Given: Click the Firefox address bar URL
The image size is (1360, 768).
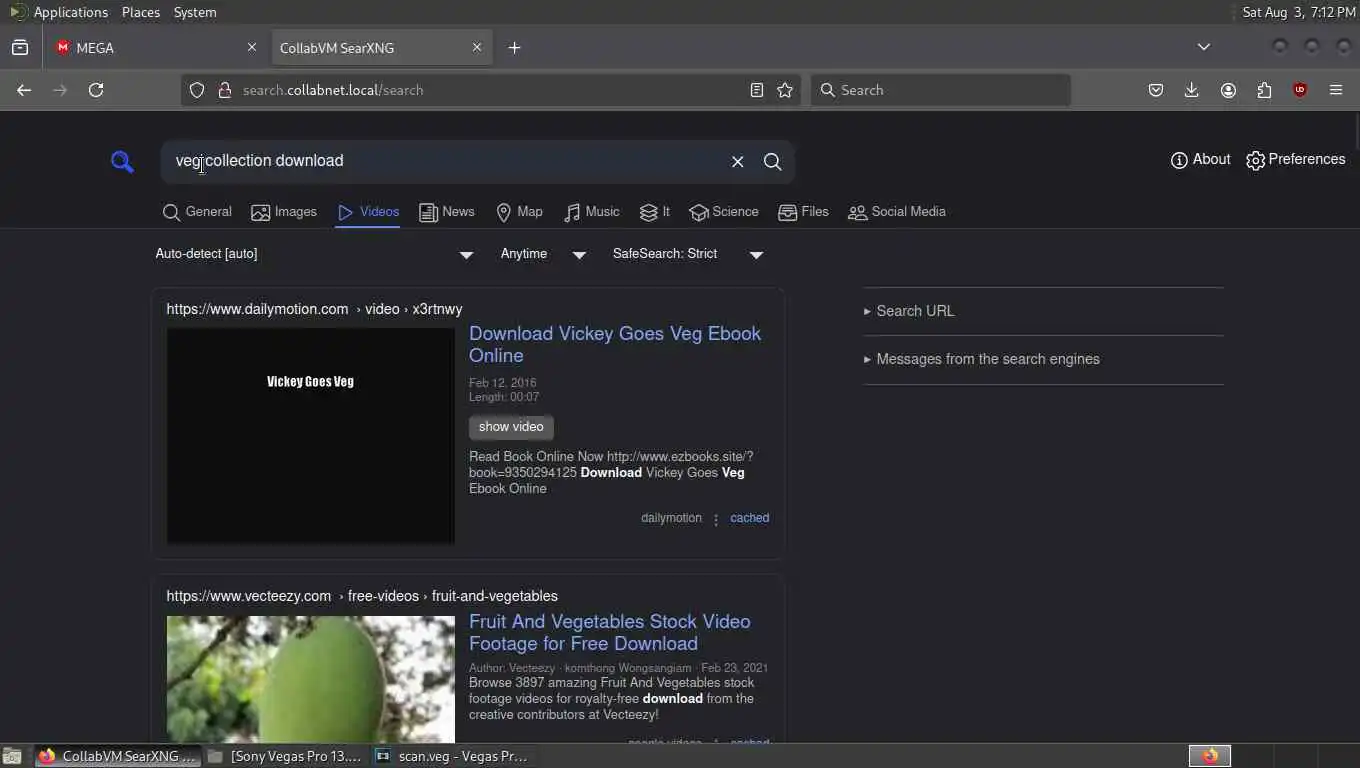Looking at the screenshot, I should [x=333, y=90].
